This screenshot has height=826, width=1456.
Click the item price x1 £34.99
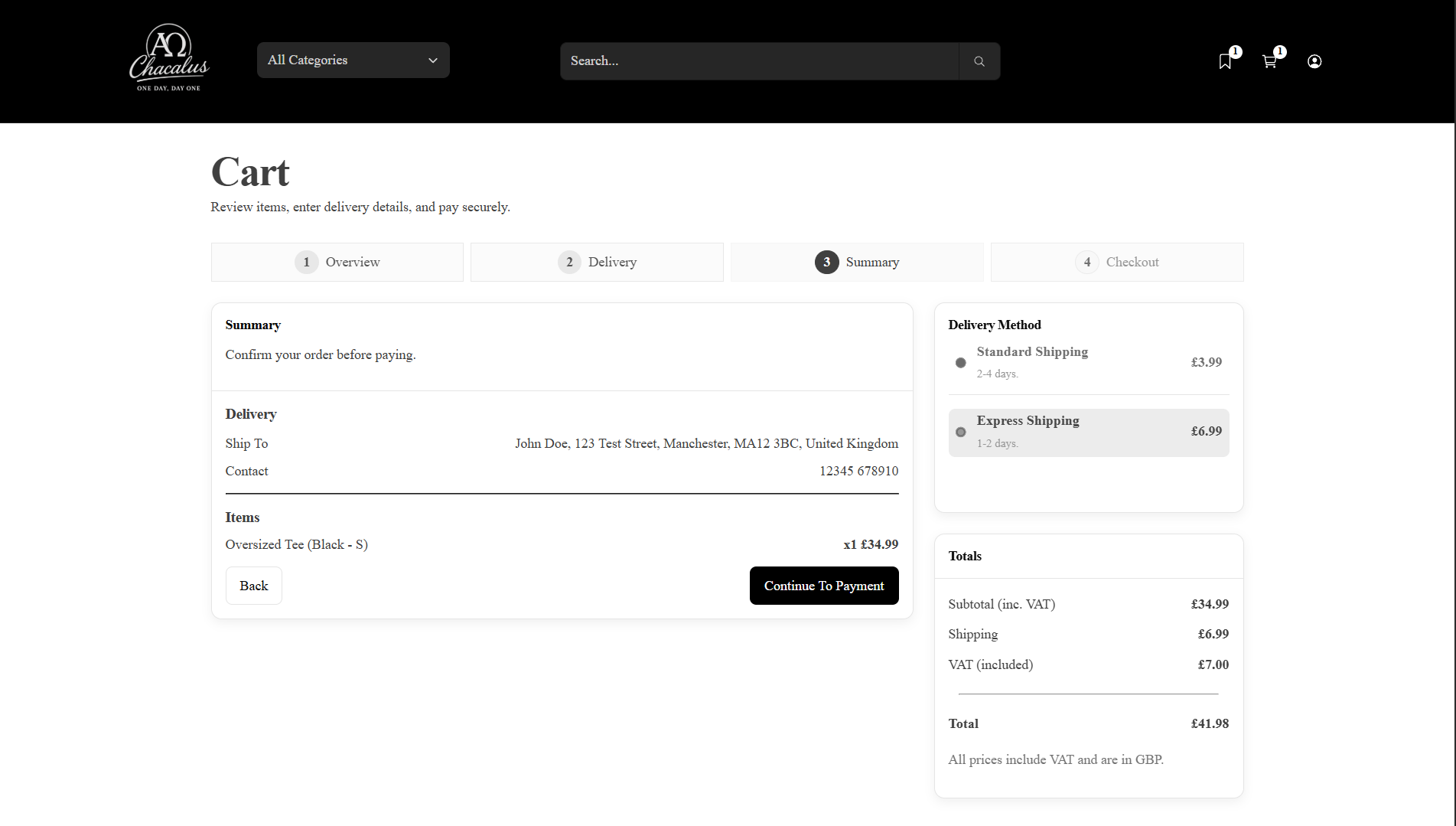coord(871,544)
